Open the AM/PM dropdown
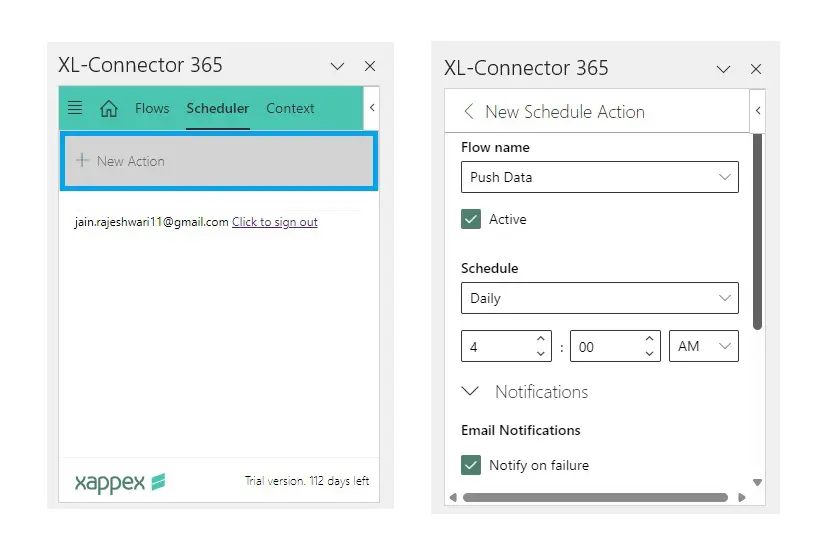 click(x=703, y=346)
